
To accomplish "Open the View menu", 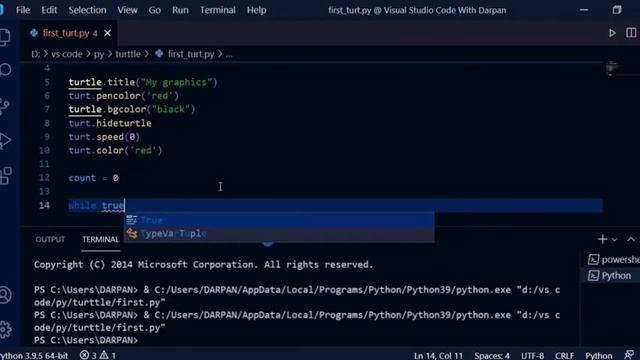I will (x=127, y=10).
